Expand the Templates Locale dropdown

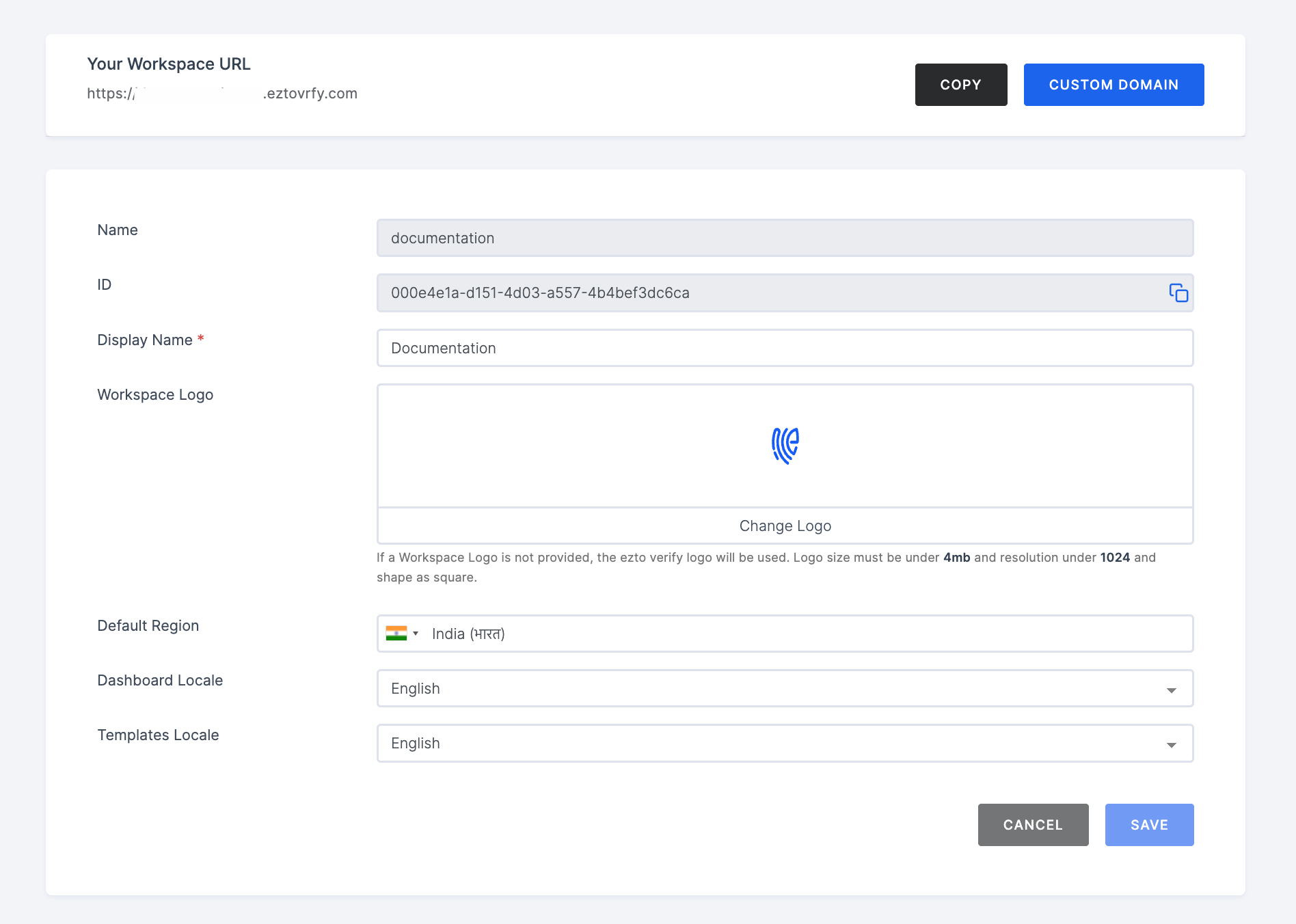point(785,743)
